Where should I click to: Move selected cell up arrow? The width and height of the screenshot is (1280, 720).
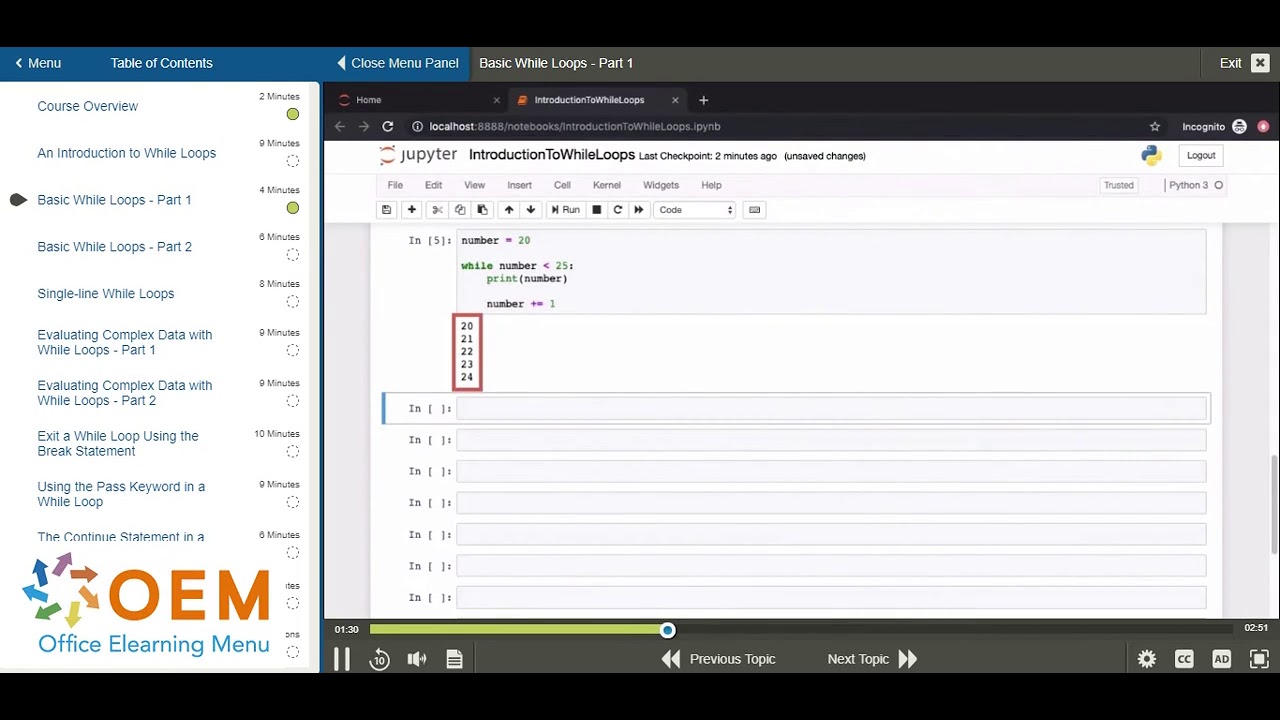[509, 210]
